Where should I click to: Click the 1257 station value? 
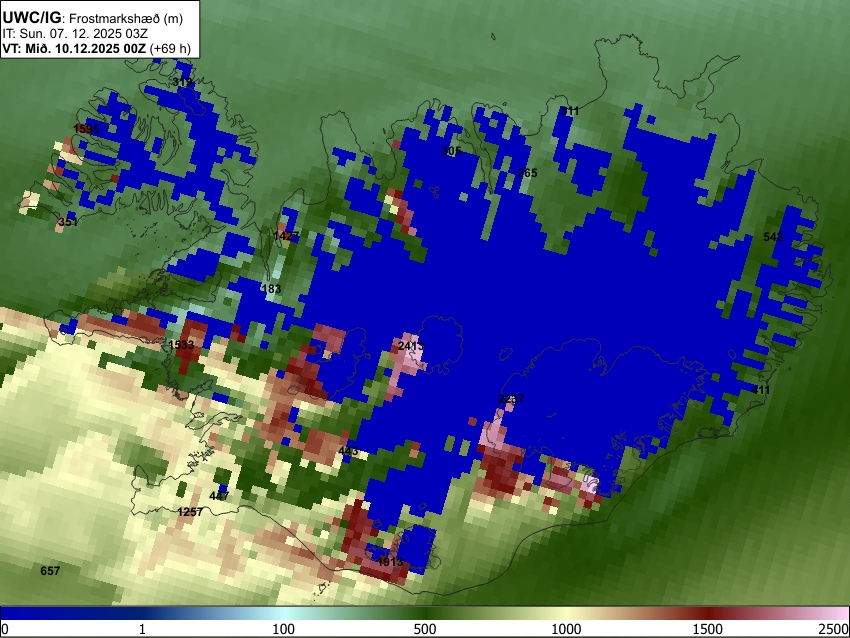coord(190,512)
